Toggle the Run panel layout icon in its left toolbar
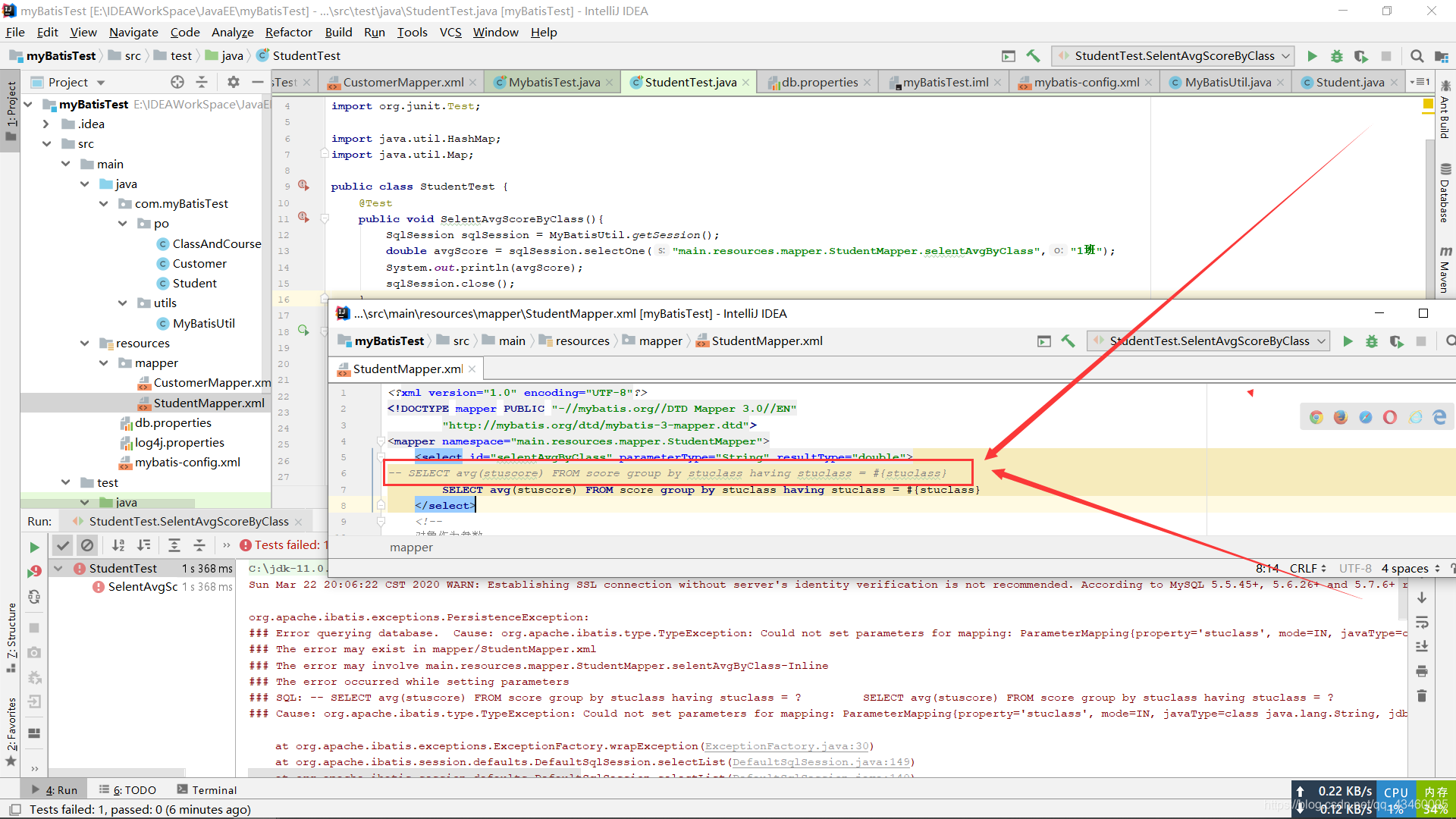The image size is (1456, 819). (x=34, y=733)
